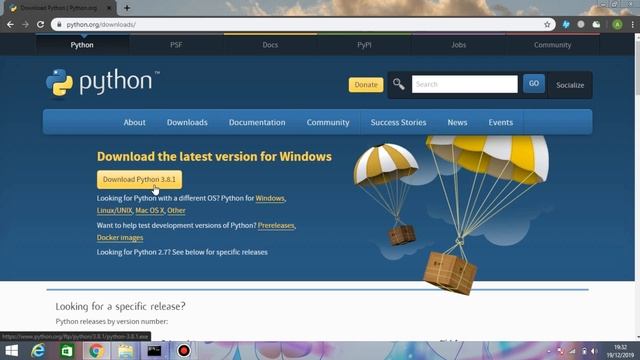Click the Download Python 3.8.1 button
Viewport: 640px width, 360px height.
click(x=139, y=180)
